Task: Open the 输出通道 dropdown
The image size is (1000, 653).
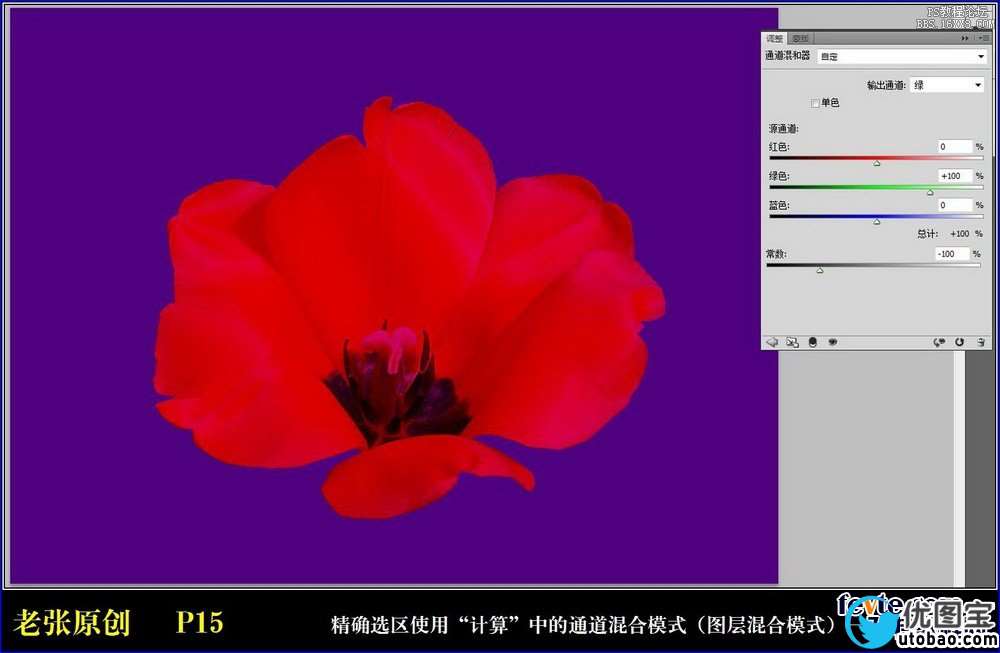Action: coord(947,85)
